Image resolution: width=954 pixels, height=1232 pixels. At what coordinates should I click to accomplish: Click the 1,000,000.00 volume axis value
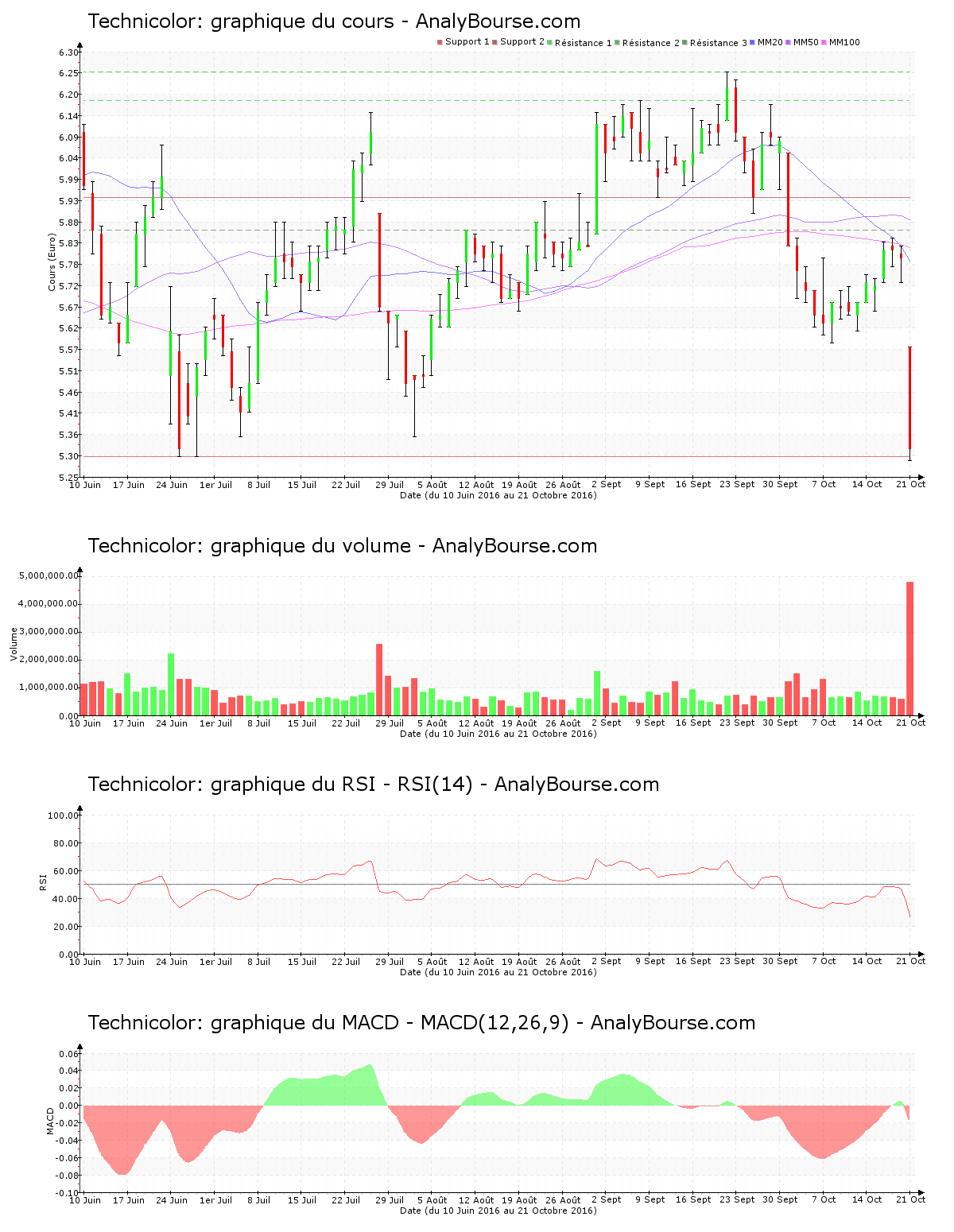[49, 687]
